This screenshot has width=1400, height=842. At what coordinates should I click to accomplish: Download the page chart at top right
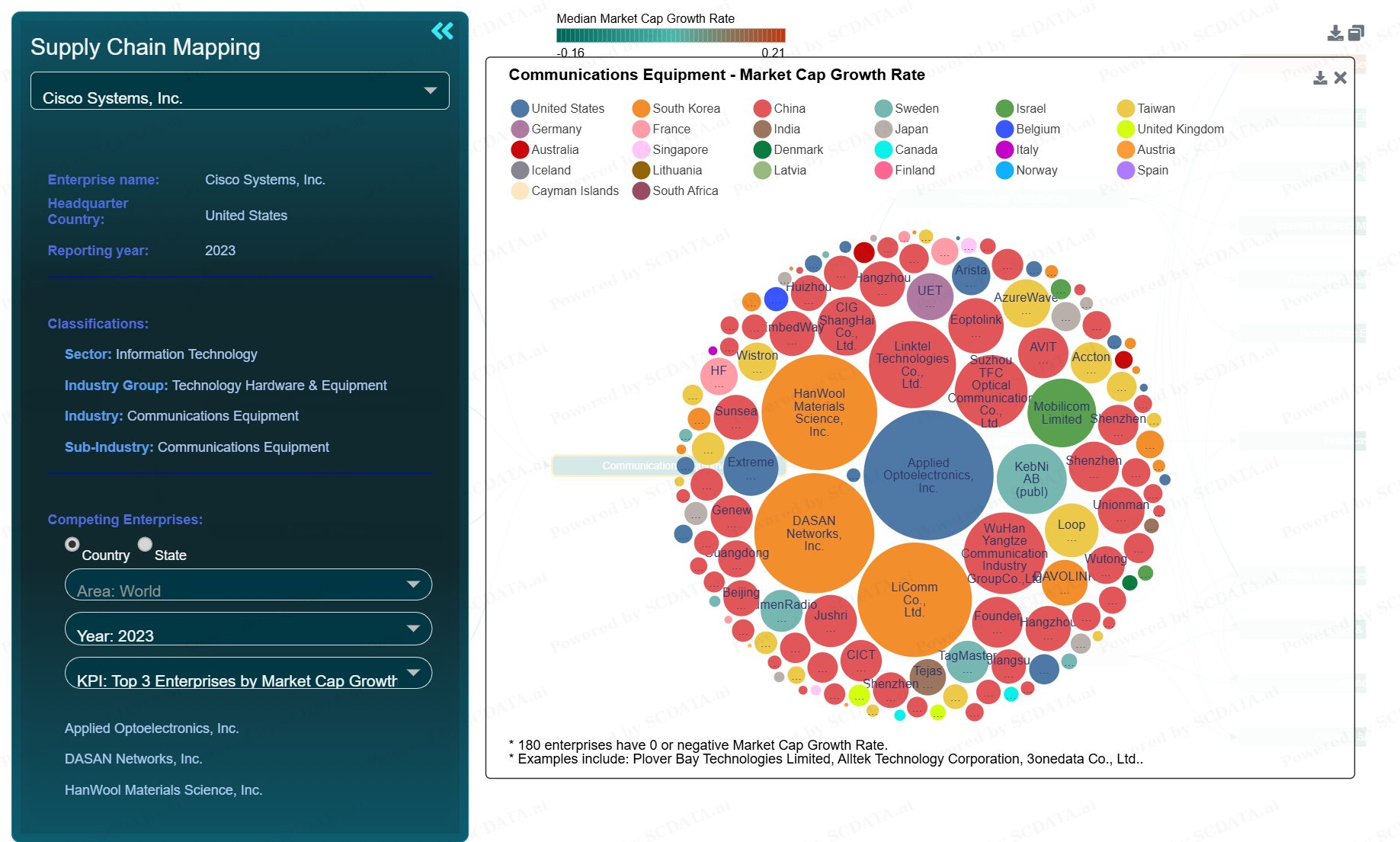(x=1335, y=33)
